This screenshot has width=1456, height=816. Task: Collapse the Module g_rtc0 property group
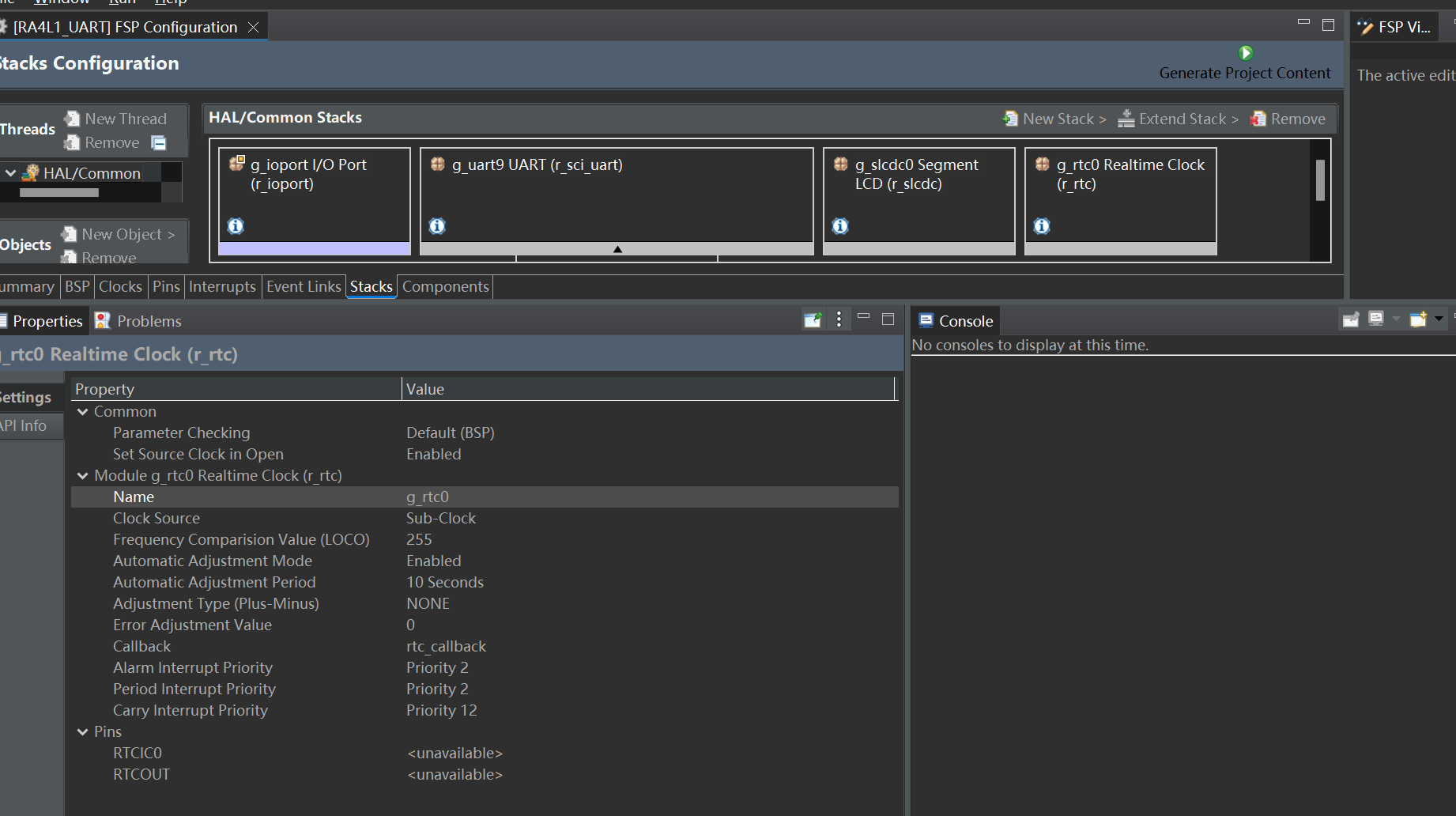(x=83, y=476)
